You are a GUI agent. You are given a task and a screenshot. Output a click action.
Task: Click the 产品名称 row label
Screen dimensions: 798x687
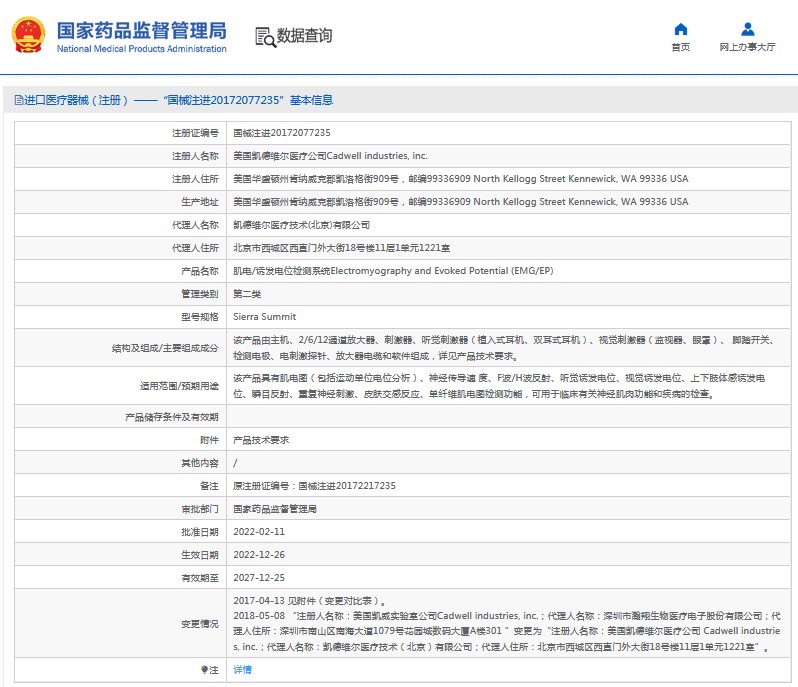pyautogui.click(x=200, y=271)
